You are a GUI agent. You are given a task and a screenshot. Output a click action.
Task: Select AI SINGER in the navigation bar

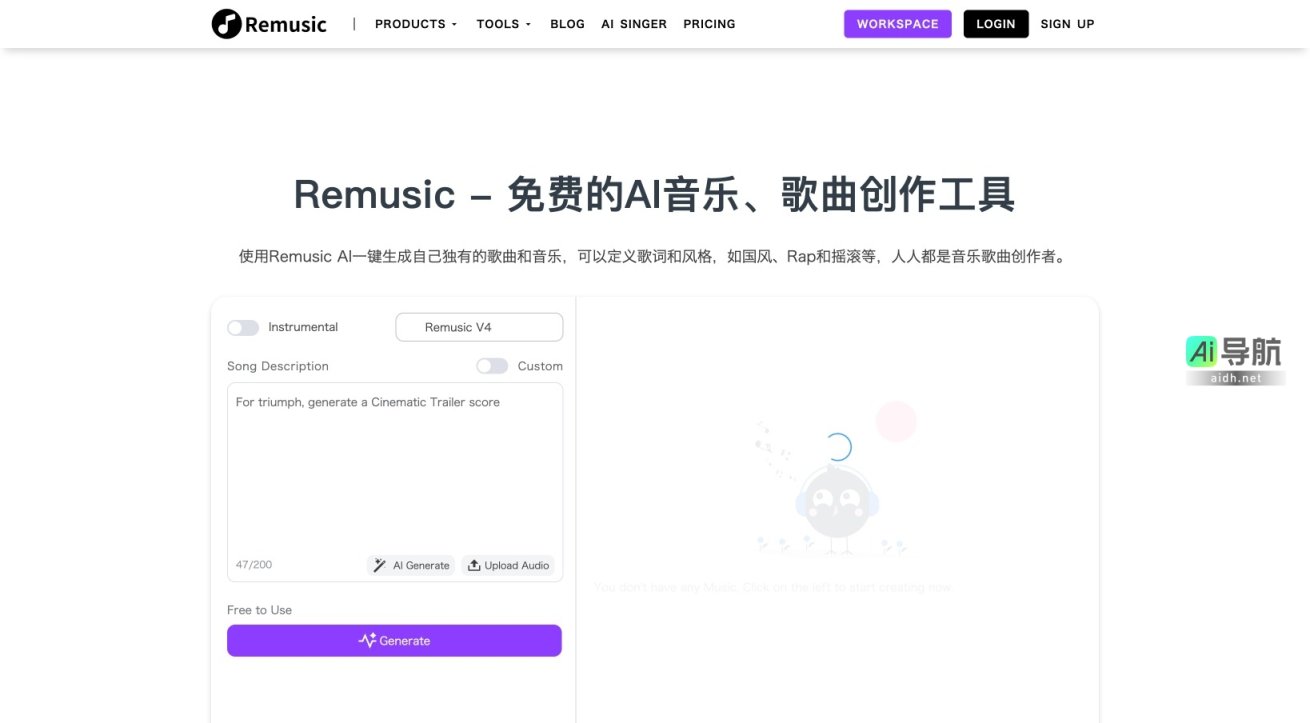[x=633, y=23]
